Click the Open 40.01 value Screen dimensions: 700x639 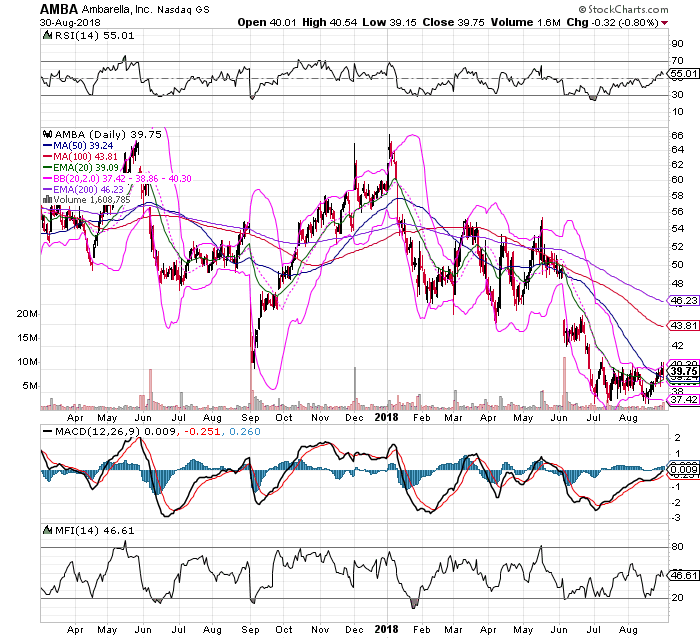267,22
